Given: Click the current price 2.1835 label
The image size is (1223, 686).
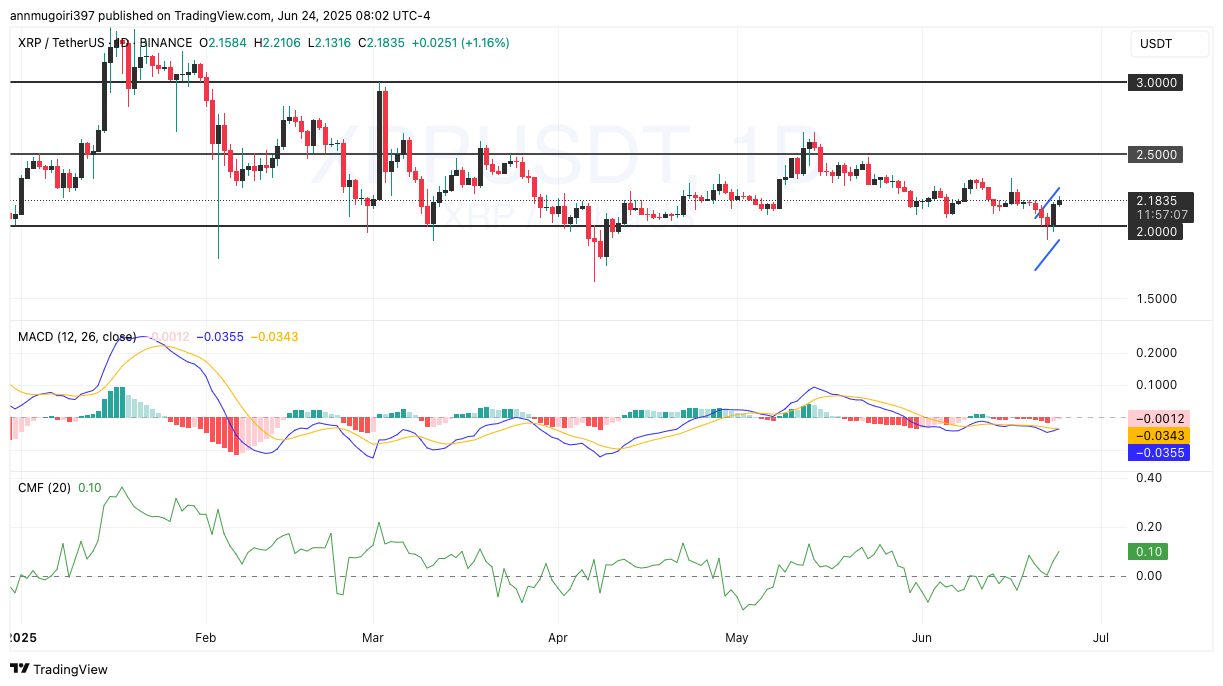Looking at the screenshot, I should coord(1155,200).
